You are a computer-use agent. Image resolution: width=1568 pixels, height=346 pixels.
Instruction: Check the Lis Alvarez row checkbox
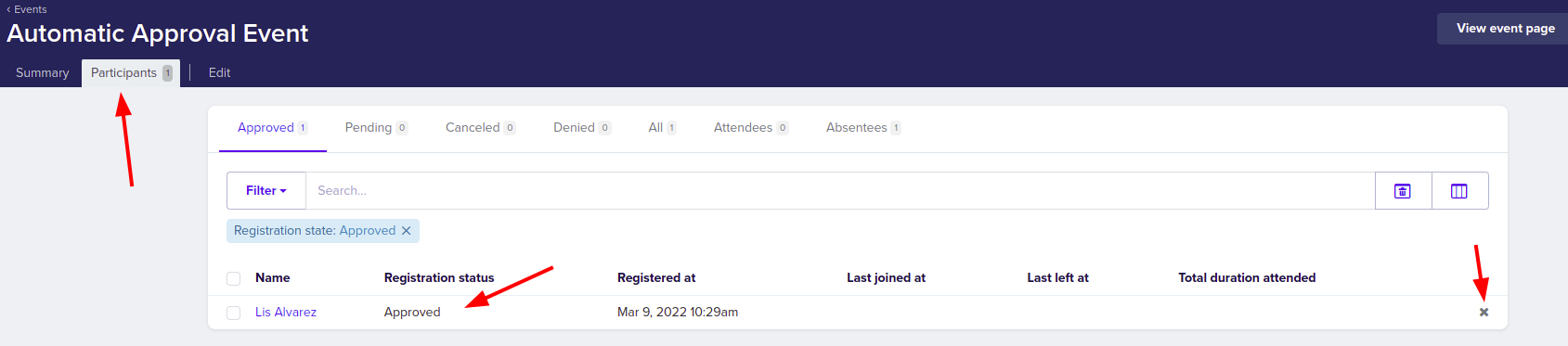tap(234, 313)
